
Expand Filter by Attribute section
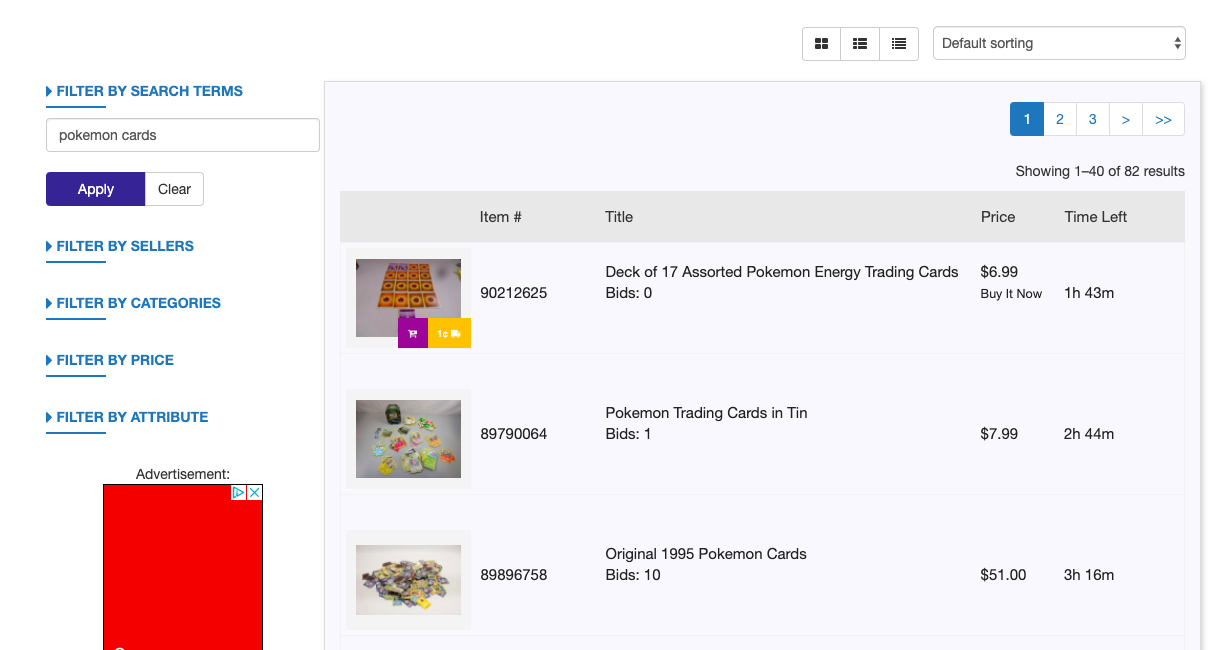(128, 417)
